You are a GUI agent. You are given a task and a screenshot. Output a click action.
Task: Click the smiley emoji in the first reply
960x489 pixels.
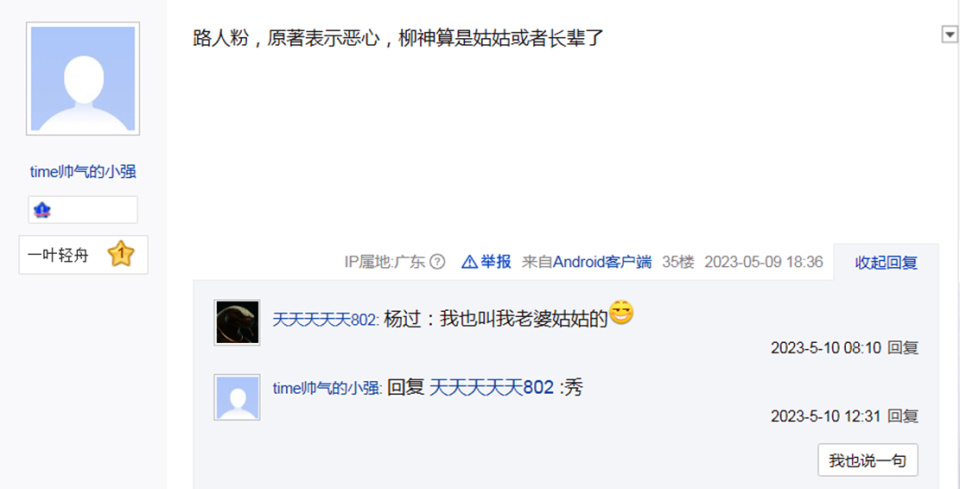[621, 313]
